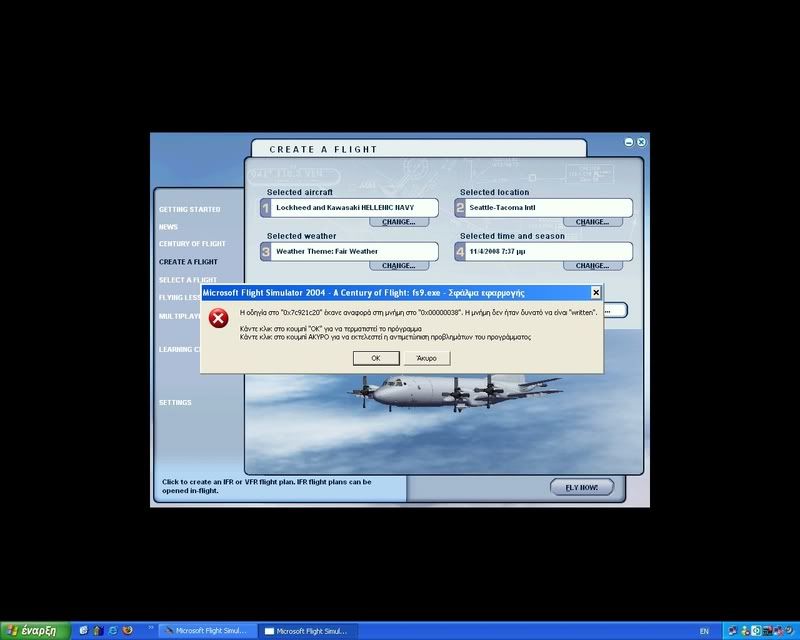The width and height of the screenshot is (800, 640).
Task: Open the News section
Action: [x=168, y=227]
